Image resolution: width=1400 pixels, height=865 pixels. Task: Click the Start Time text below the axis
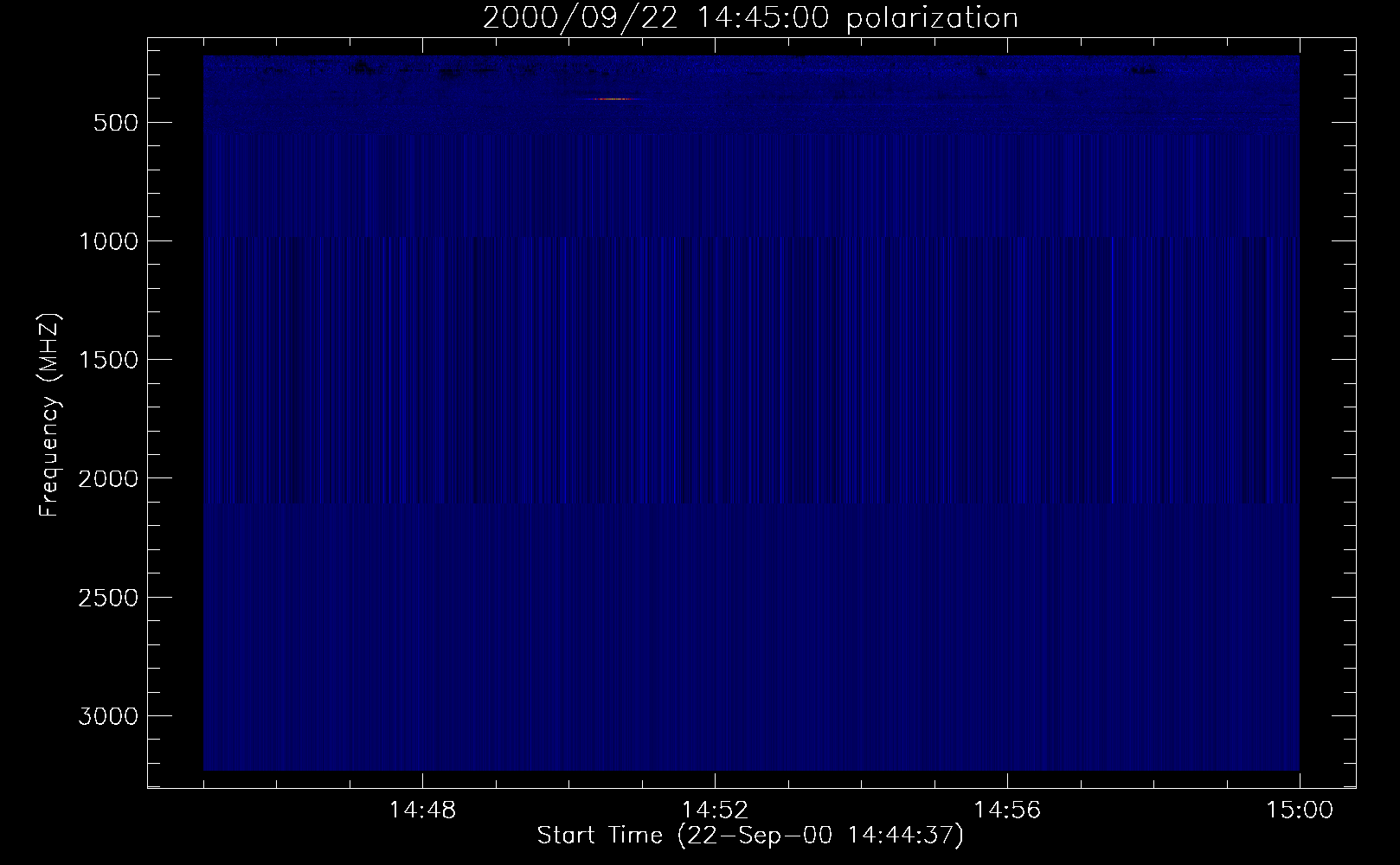click(600, 836)
